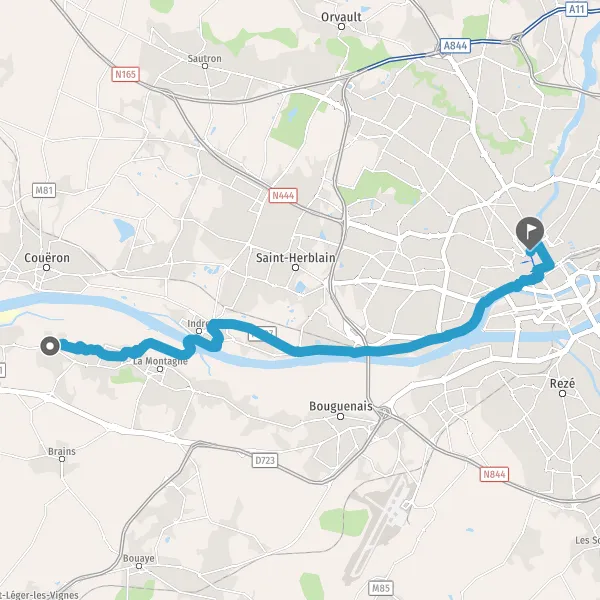Screen dimensions: 600x600
Task: Select the Saint-Herblain town label
Action: click(295, 258)
